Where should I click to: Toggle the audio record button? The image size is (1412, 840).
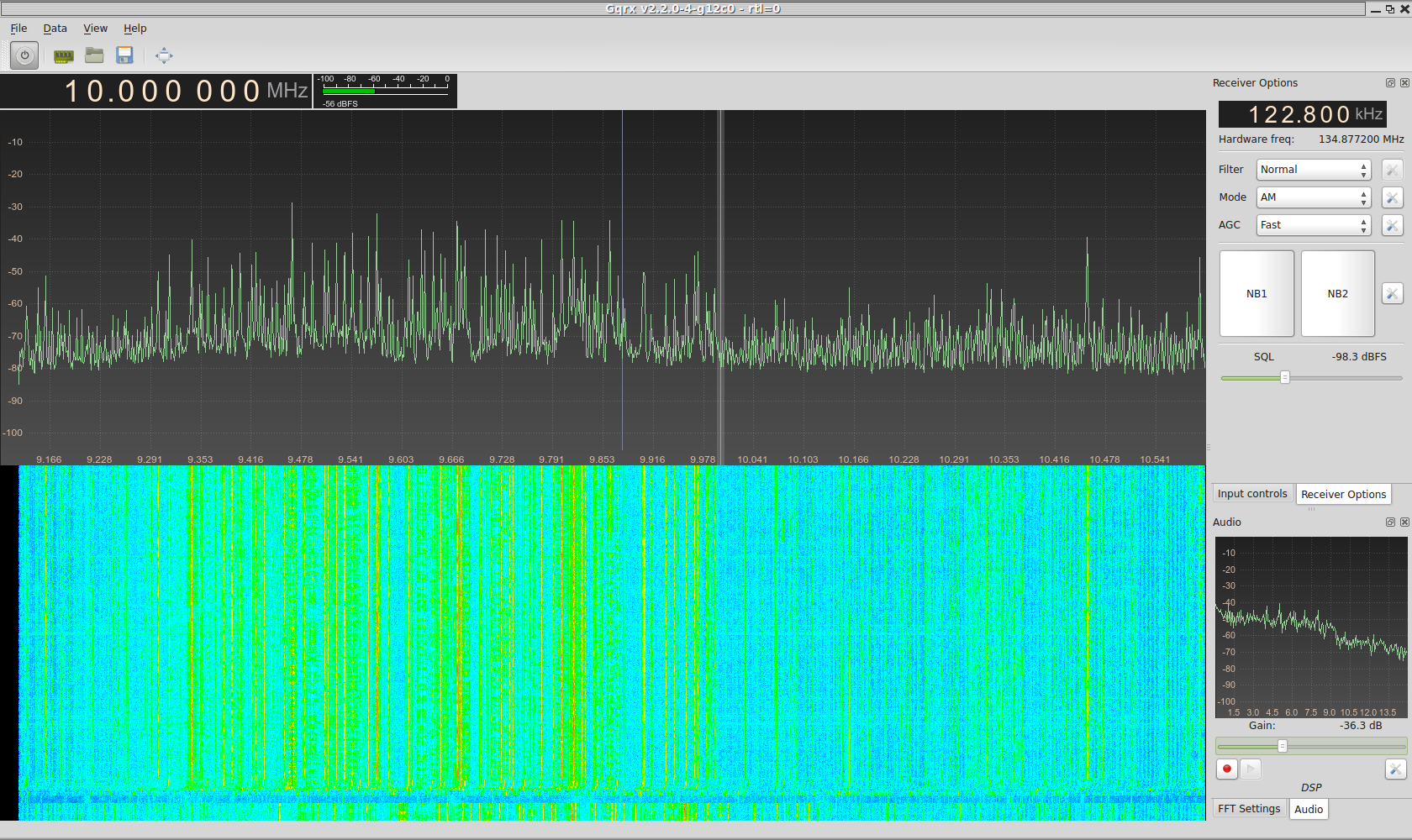(x=1226, y=769)
